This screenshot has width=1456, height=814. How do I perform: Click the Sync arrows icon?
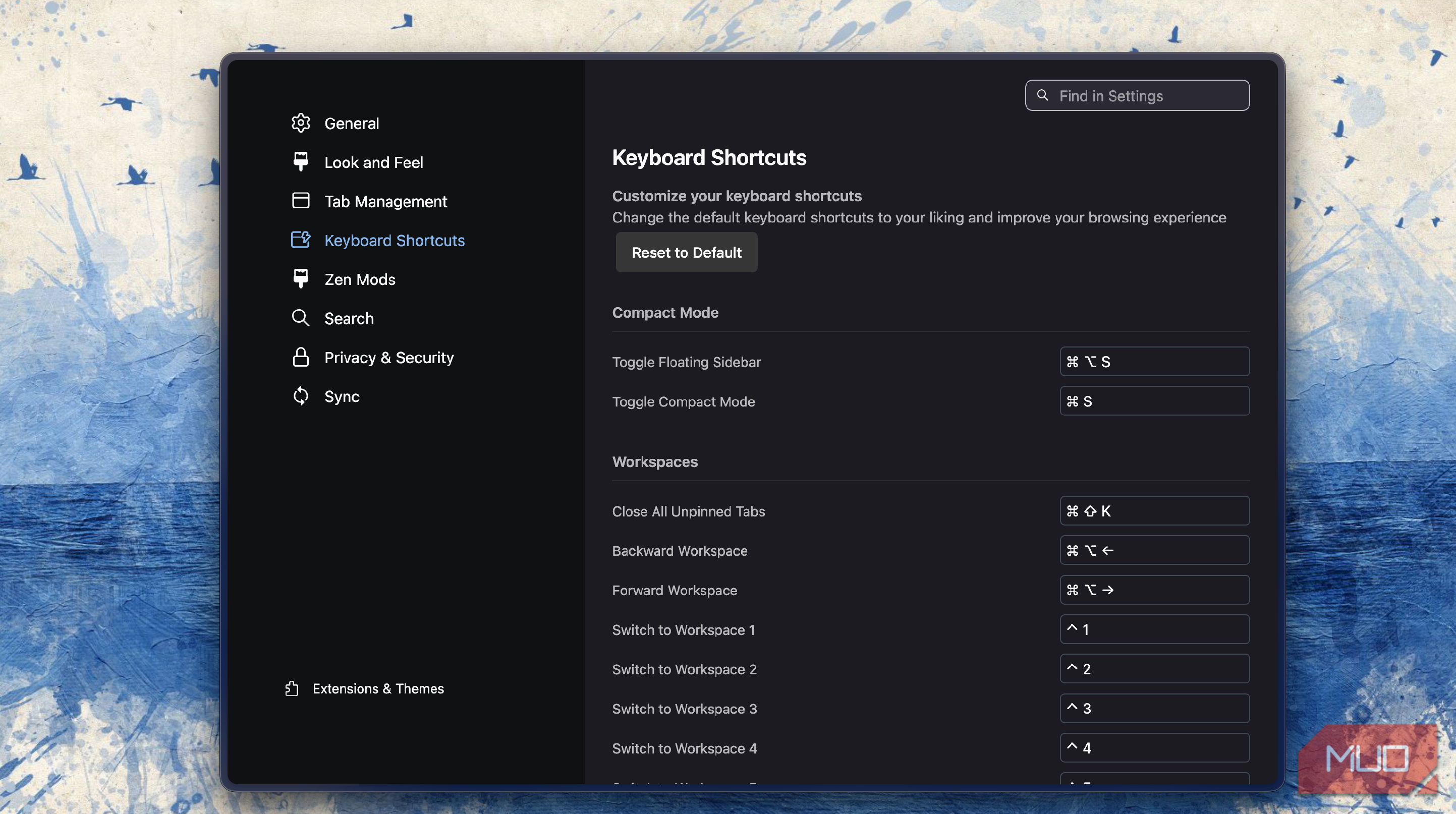(x=301, y=396)
